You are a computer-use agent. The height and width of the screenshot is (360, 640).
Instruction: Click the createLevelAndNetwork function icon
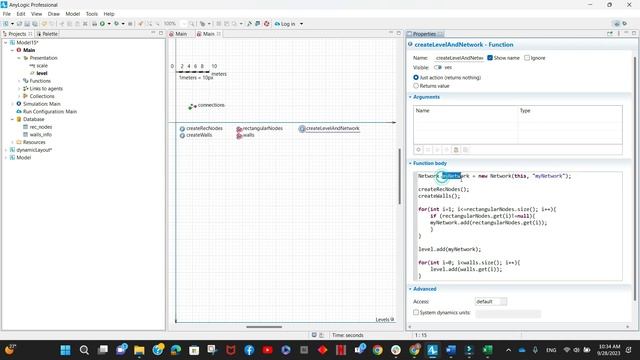coord(302,129)
